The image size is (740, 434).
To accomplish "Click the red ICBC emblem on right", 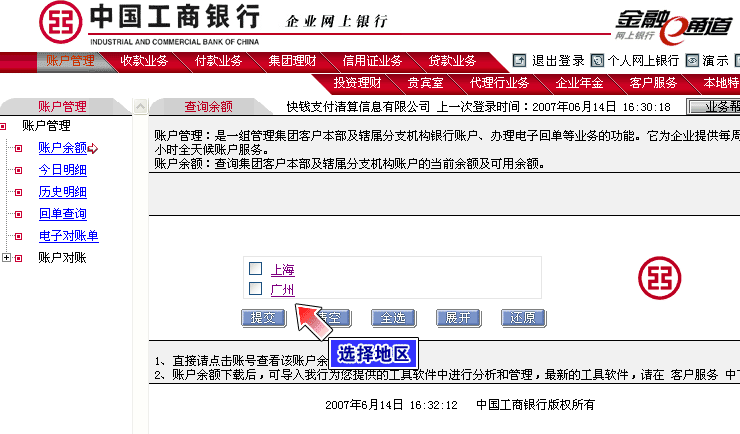I will tap(659, 278).
